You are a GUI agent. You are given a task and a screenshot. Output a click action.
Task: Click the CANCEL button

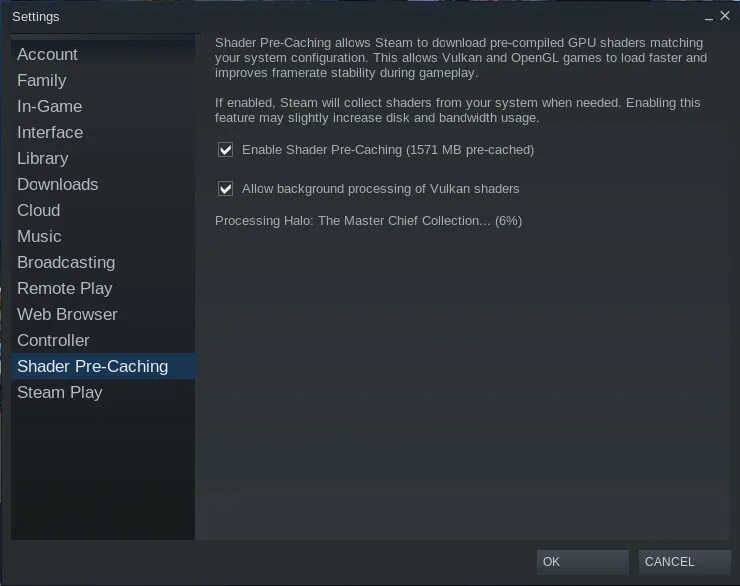[x=684, y=562]
